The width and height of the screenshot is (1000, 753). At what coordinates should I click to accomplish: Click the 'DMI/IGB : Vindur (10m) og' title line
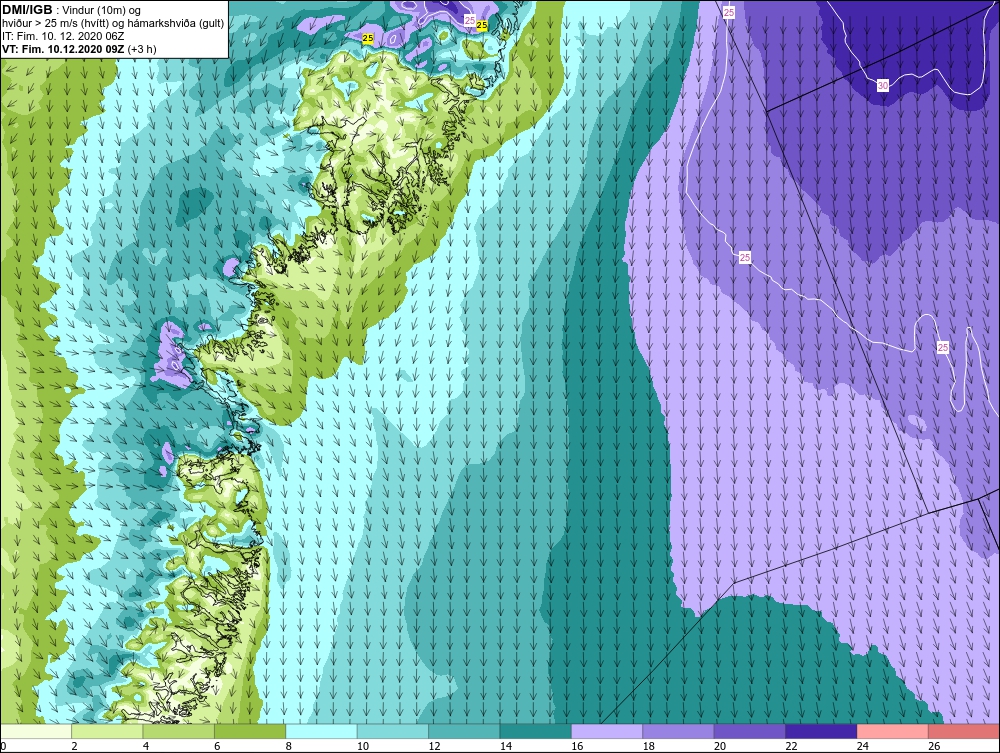pos(71,10)
